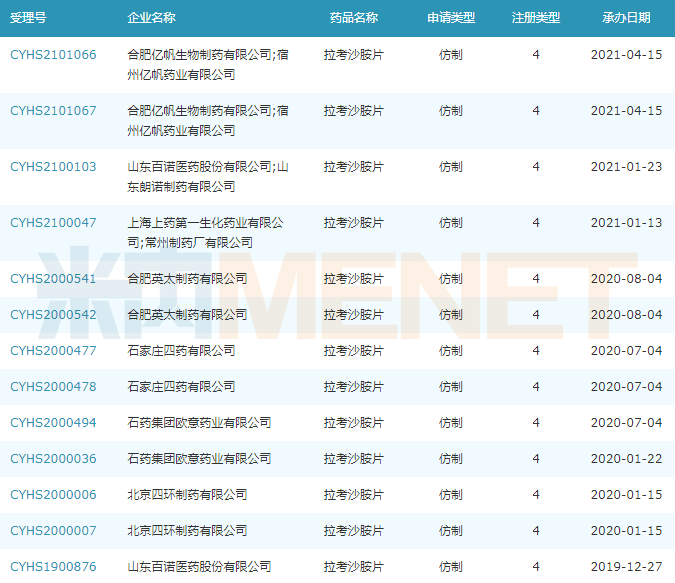Click the 注册类型 column header
This screenshot has width=675, height=583.
(536, 18)
